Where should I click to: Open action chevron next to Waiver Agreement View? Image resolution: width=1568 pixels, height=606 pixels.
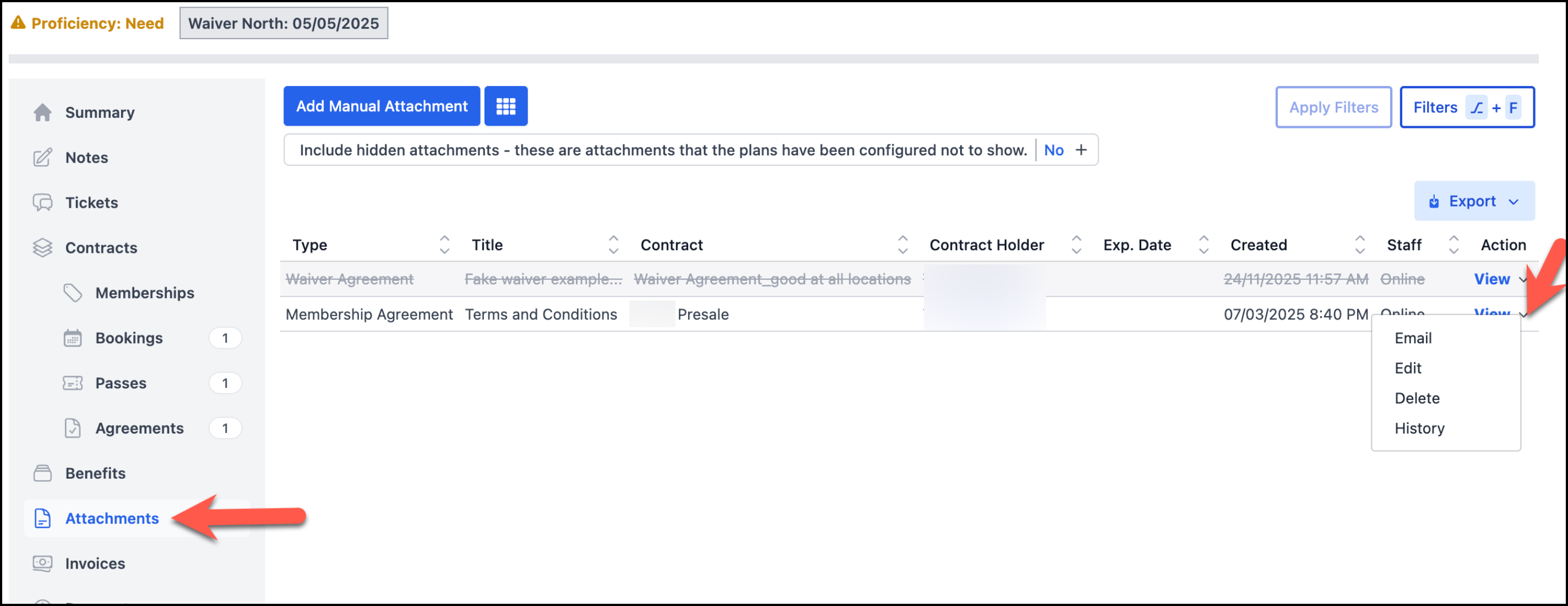click(x=1522, y=279)
